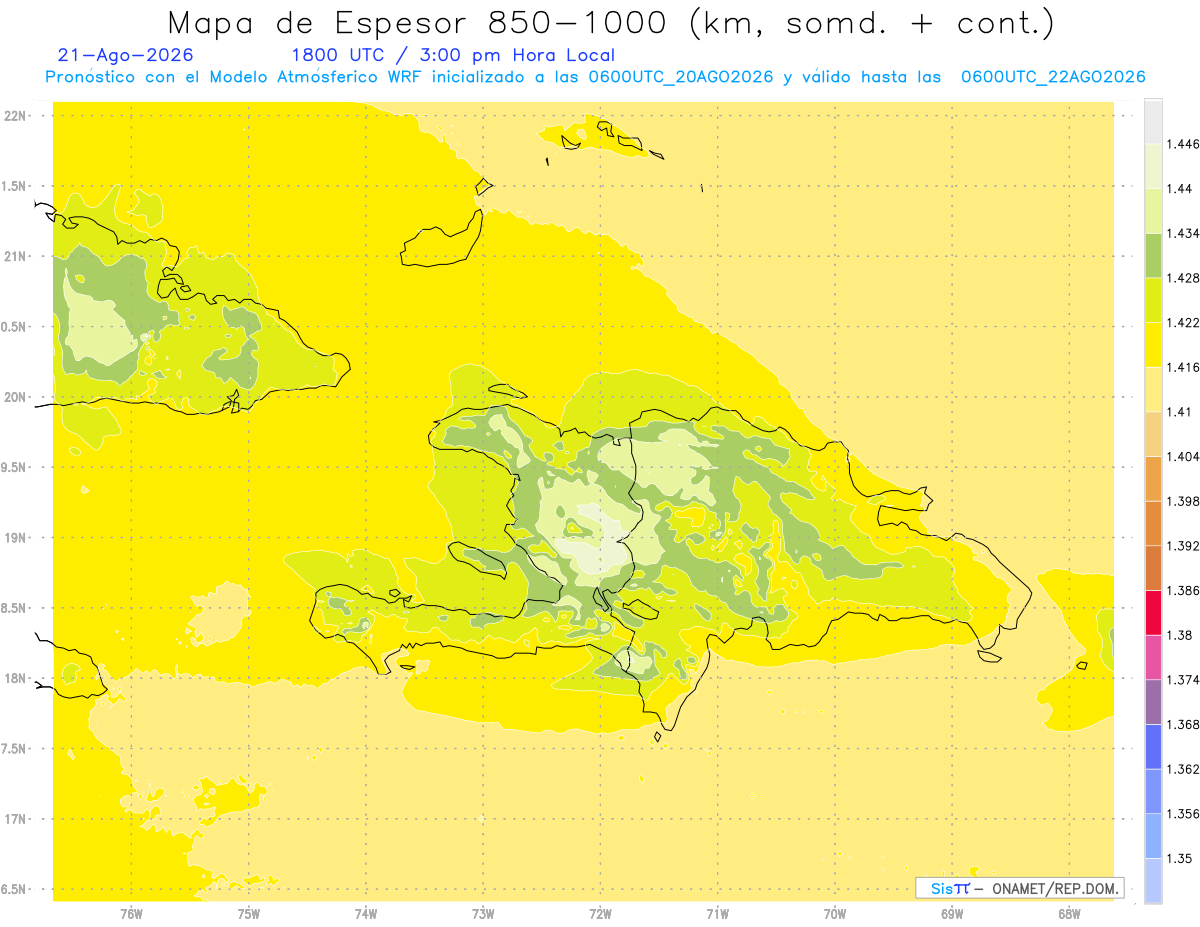Click the "SisTT - ONAMET/REP.DOM." credit box
This screenshot has height=927, width=1200.
coord(1020,888)
